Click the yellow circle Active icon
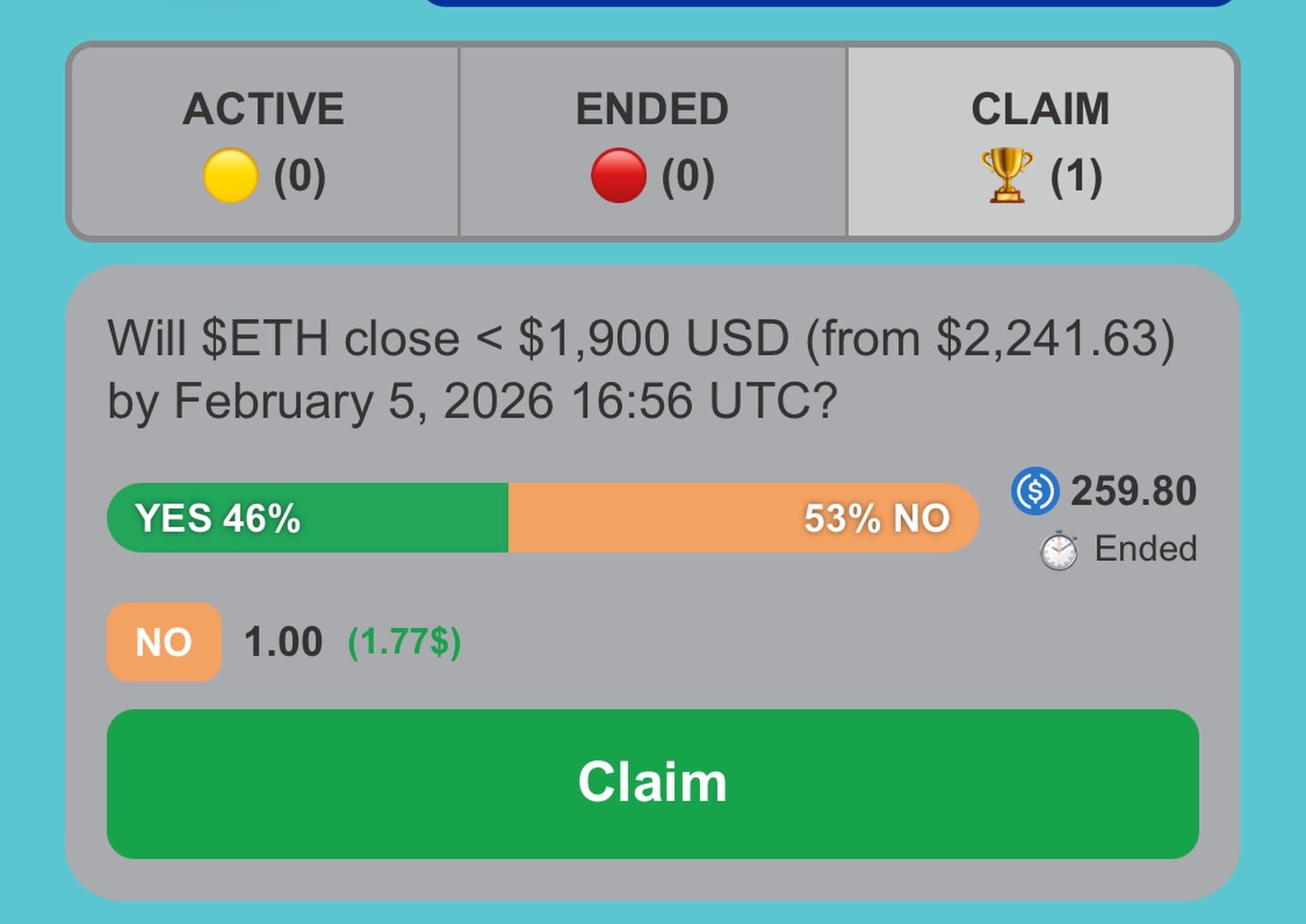This screenshot has width=1306, height=924. pos(230,175)
